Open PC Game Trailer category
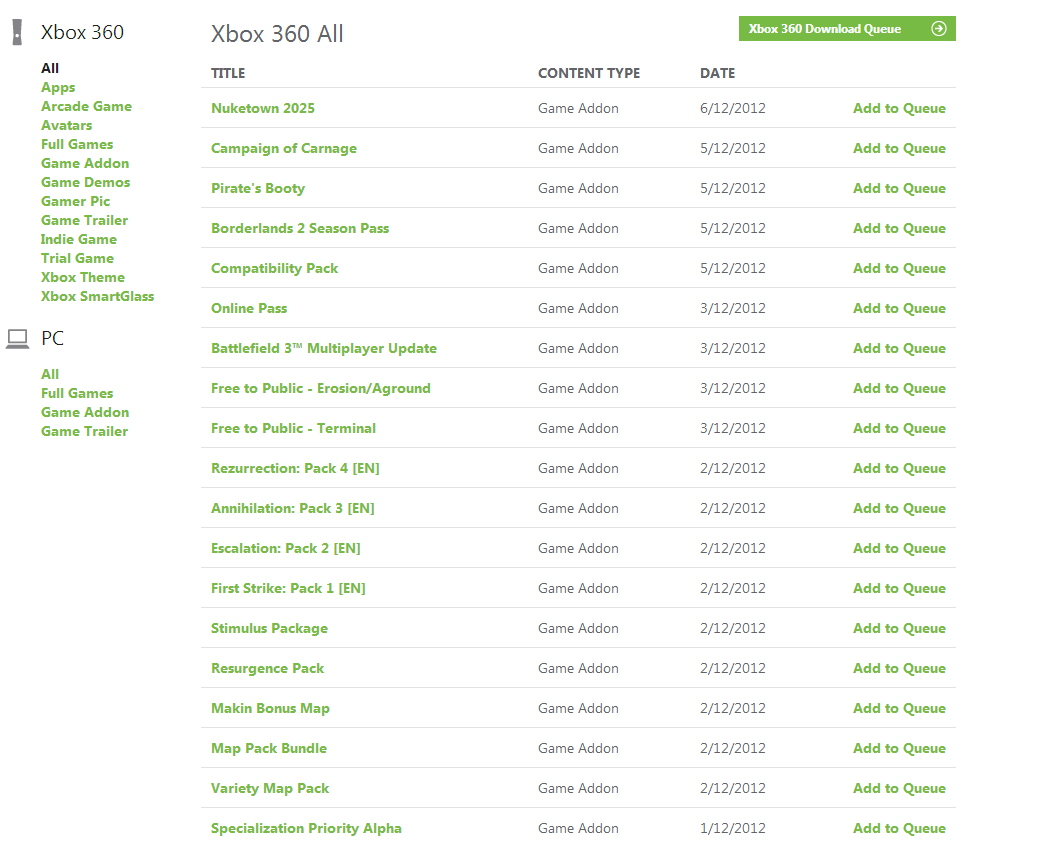1054x865 pixels. [84, 431]
